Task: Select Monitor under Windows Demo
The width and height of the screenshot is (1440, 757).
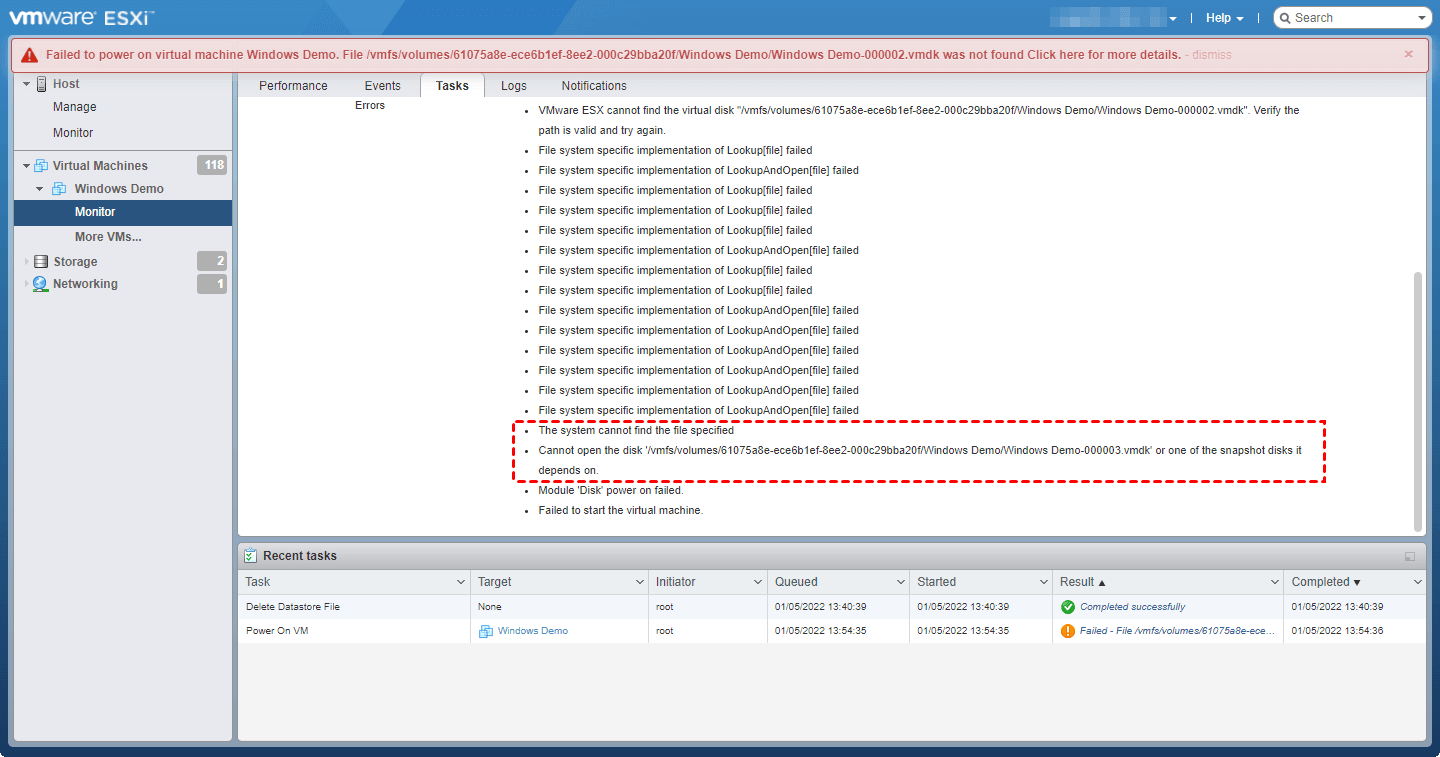Action: (x=123, y=212)
